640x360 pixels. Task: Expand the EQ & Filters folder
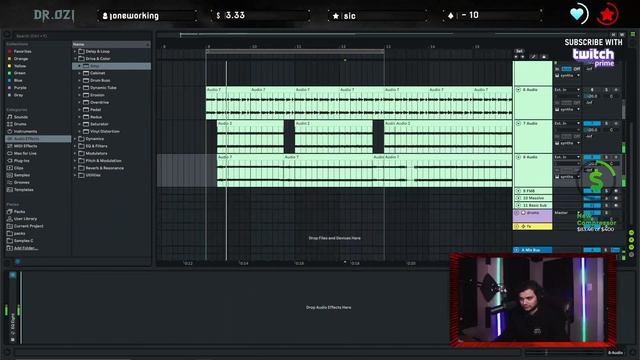coord(75,146)
